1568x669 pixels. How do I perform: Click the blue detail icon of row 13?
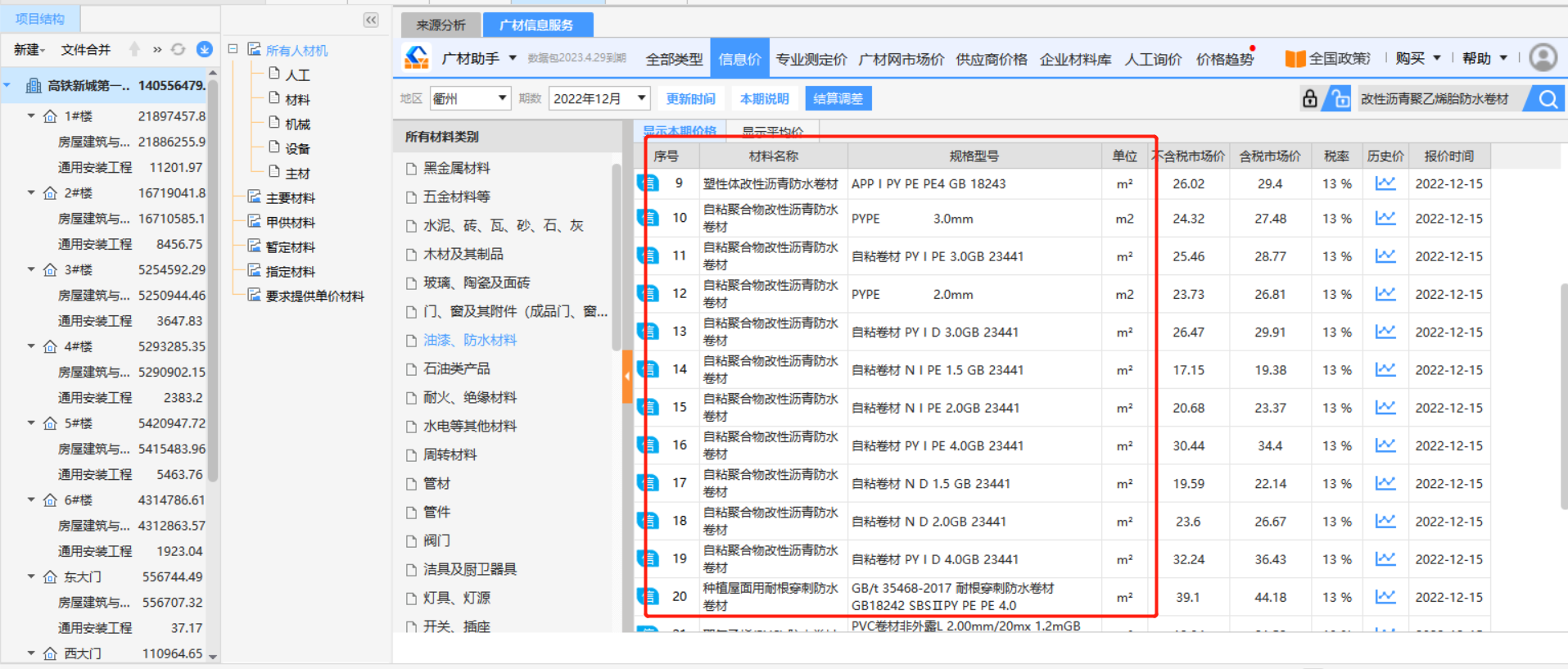648,332
